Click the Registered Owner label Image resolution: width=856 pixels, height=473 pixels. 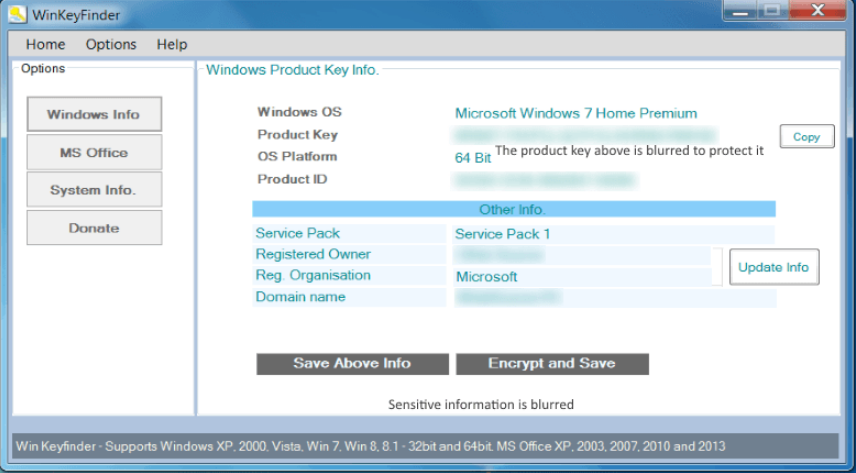(313, 255)
